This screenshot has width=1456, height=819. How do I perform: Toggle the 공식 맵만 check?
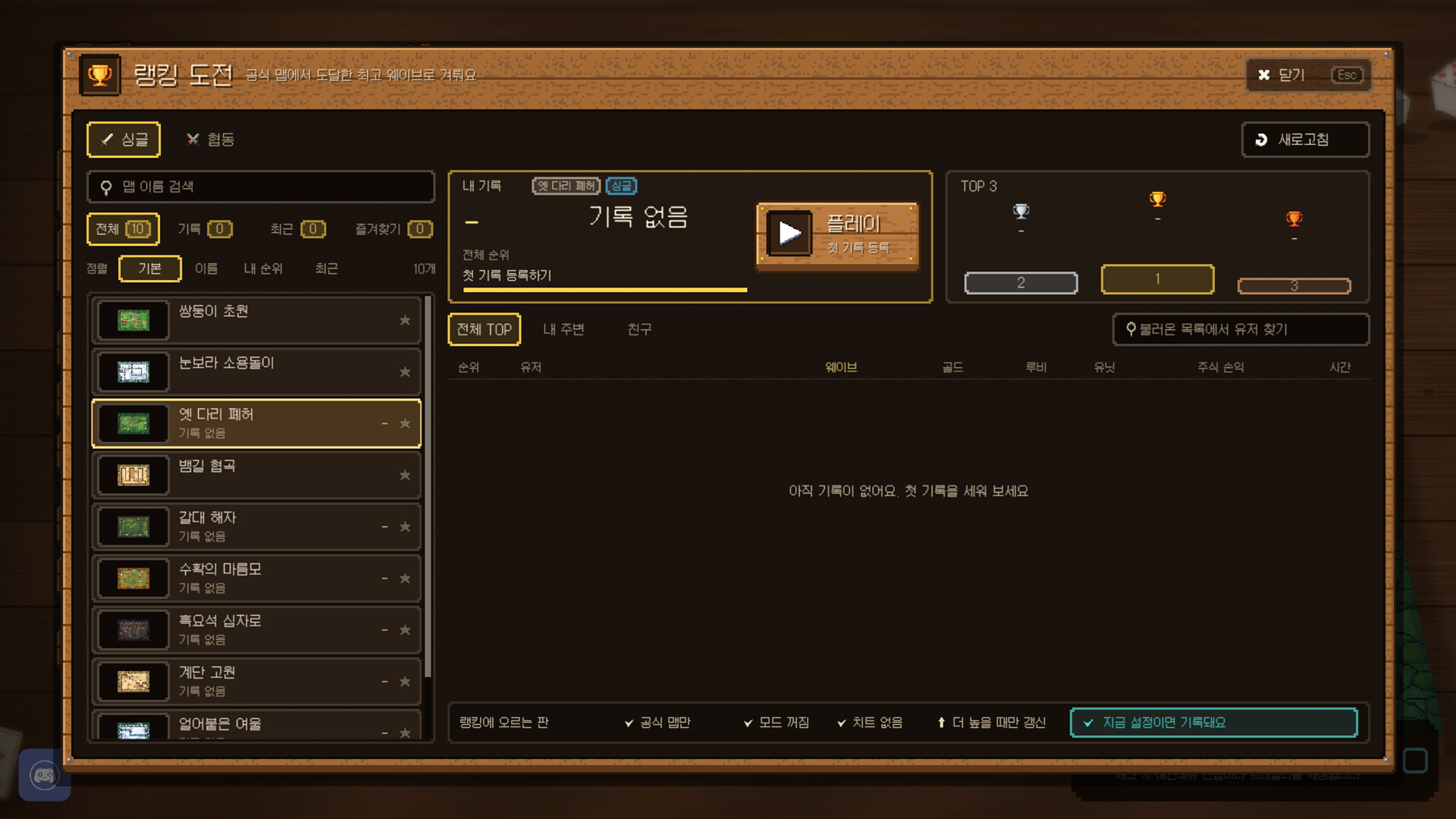coord(657,723)
